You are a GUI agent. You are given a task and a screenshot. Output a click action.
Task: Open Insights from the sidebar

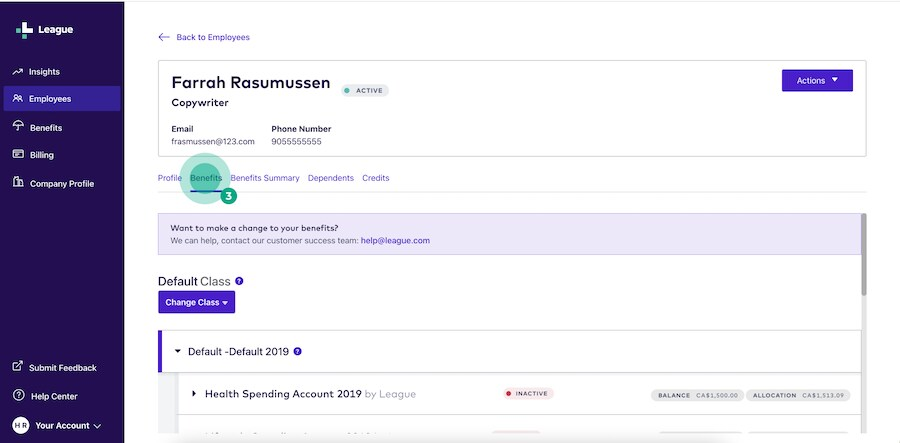[45, 72]
